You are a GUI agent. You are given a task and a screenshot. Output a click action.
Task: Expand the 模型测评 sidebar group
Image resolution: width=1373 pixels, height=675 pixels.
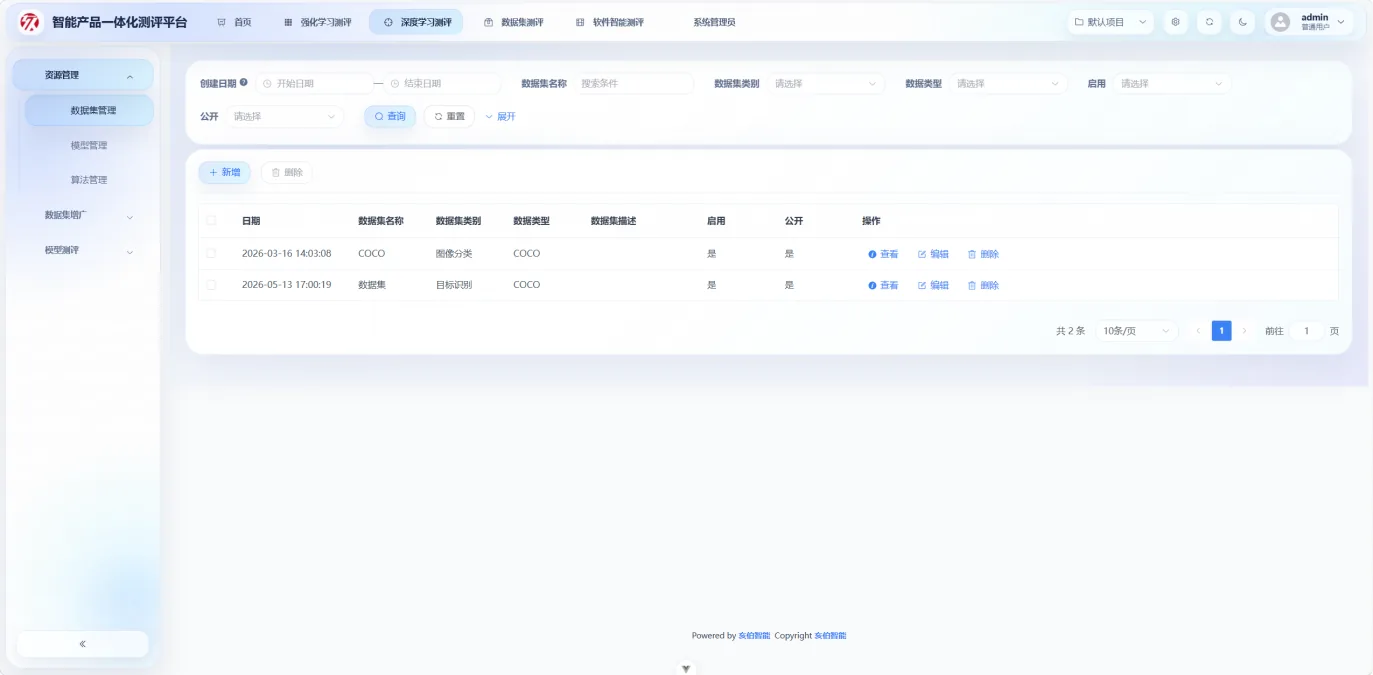82,250
